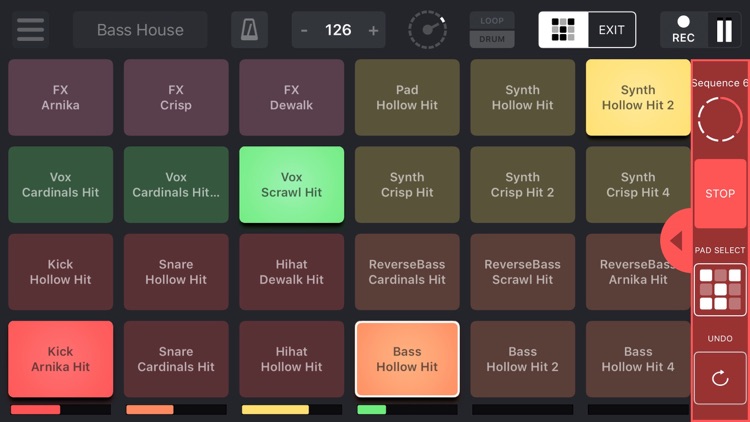Tap the Kick Arnika Hit pad
The image size is (750, 422).
point(60,359)
